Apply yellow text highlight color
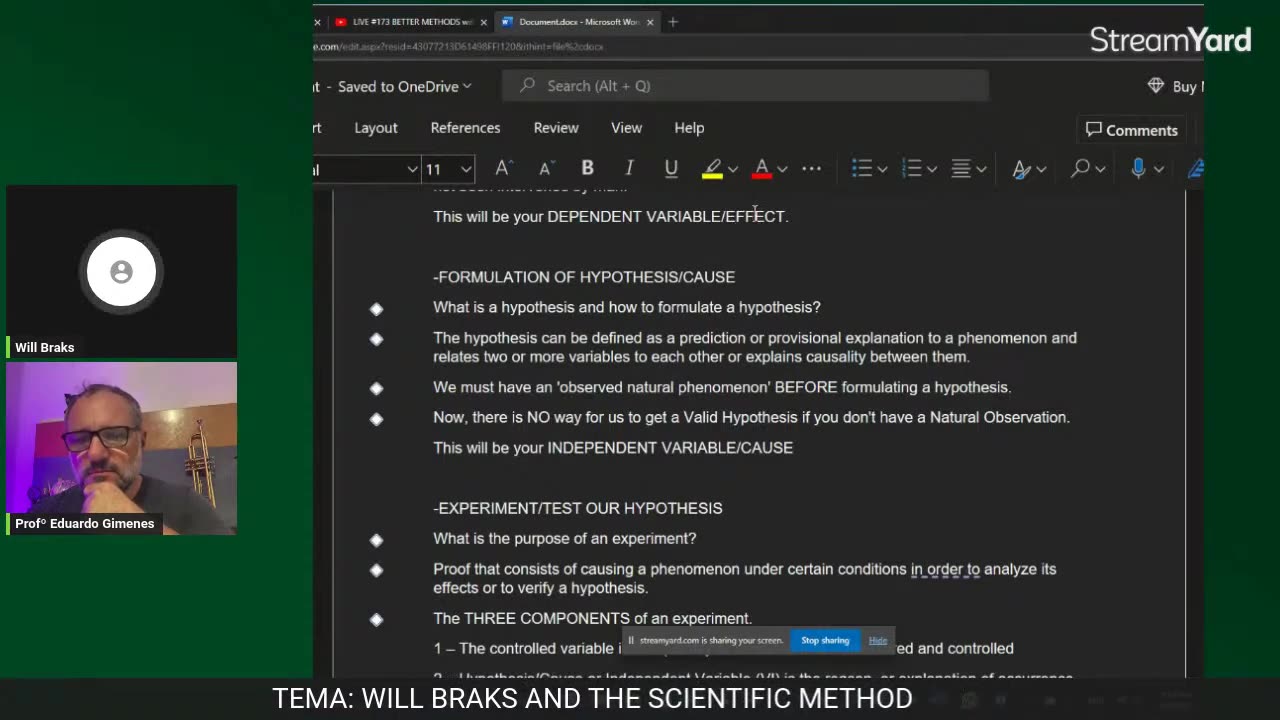This screenshot has height=720, width=1280. (712, 169)
